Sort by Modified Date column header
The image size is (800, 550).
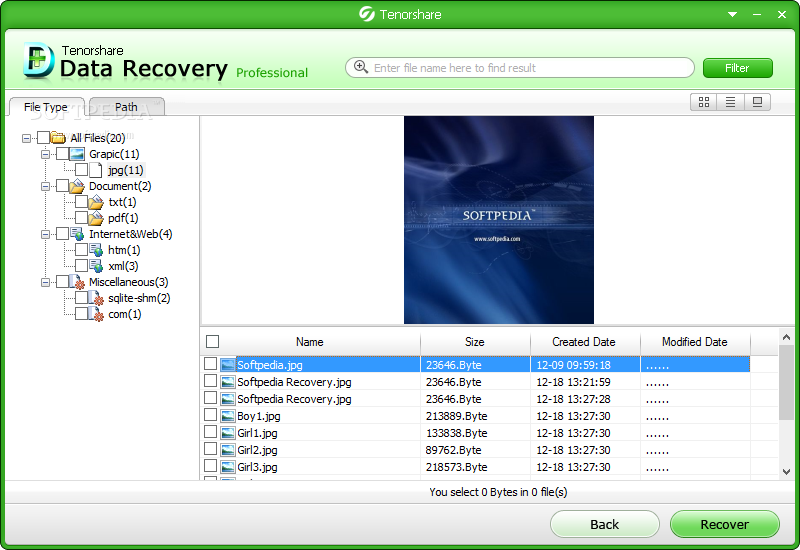695,342
